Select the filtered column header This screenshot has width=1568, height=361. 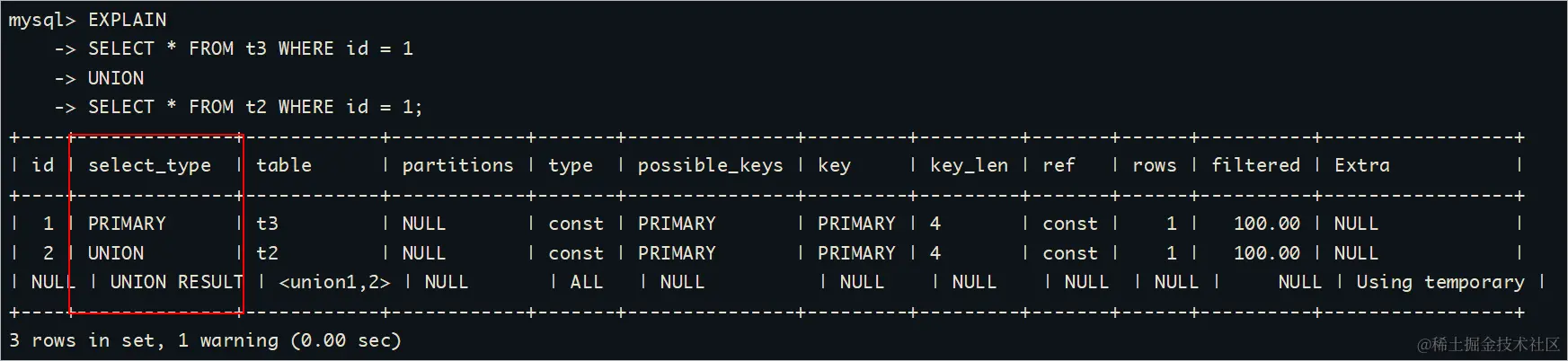coord(1255,165)
